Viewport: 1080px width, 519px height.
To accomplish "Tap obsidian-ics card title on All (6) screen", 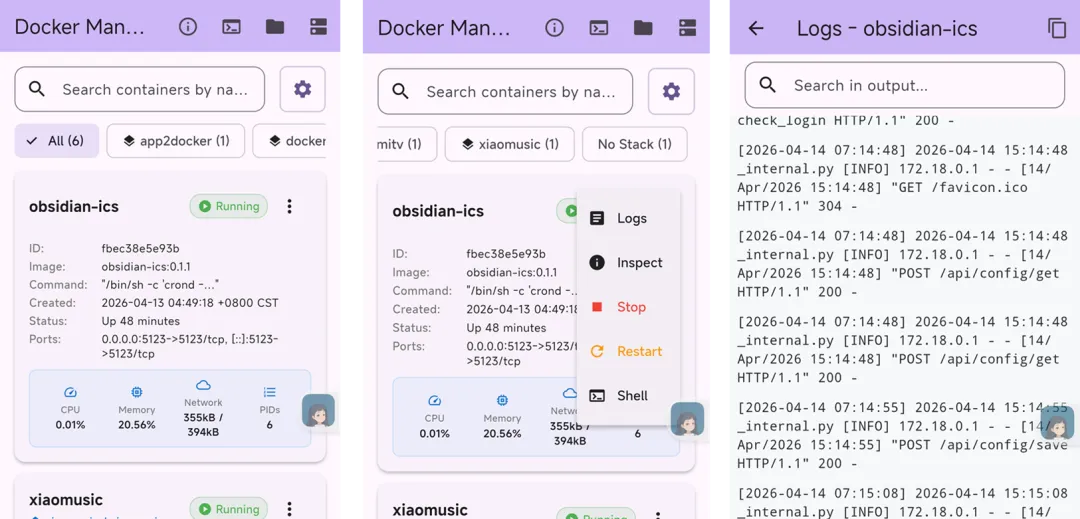I will click(x=74, y=206).
